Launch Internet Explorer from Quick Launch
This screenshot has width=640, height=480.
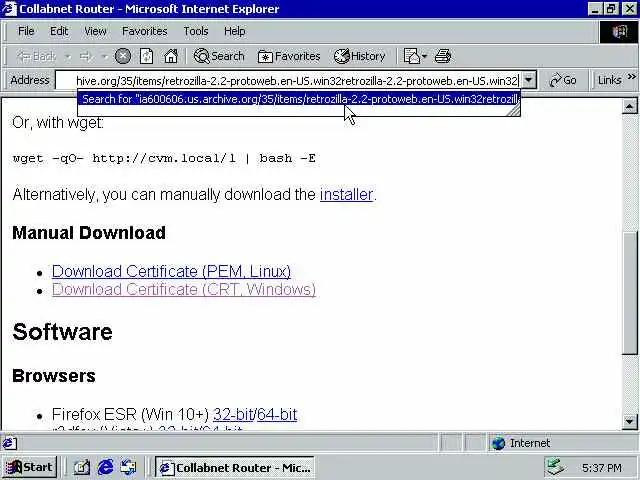(105, 467)
